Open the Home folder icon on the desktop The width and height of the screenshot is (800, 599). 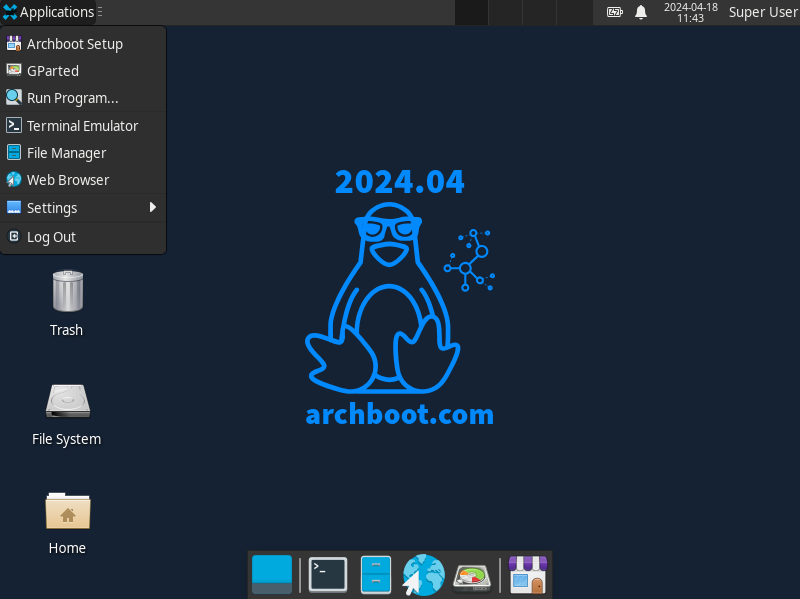tap(67, 511)
